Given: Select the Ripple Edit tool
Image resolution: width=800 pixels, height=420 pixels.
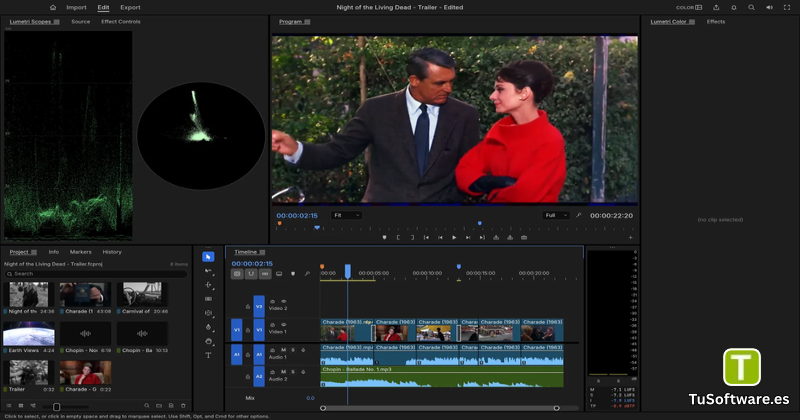Looking at the screenshot, I should coord(208,285).
